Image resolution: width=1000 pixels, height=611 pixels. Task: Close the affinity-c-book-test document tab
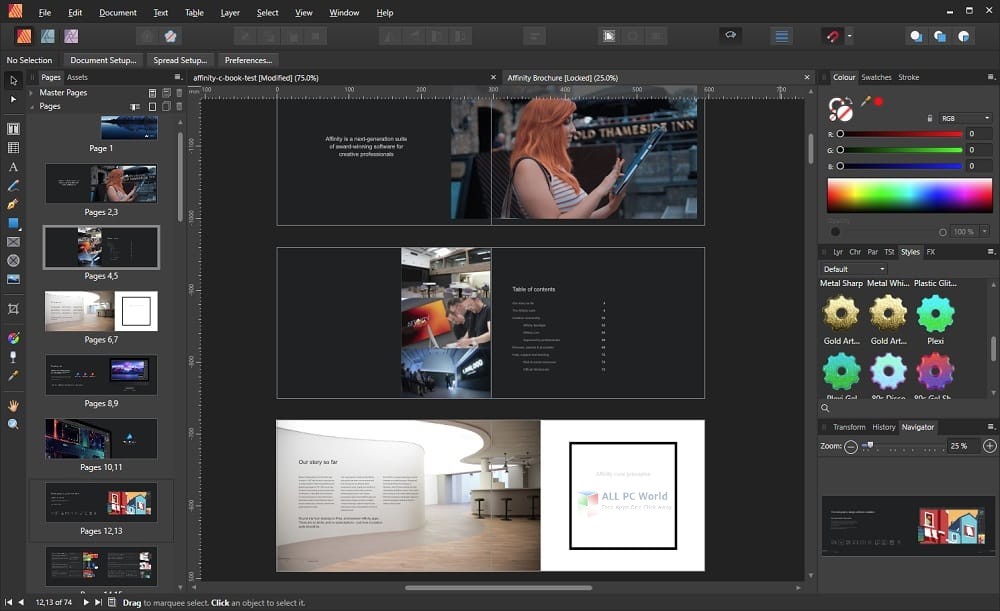pyautogui.click(x=493, y=77)
